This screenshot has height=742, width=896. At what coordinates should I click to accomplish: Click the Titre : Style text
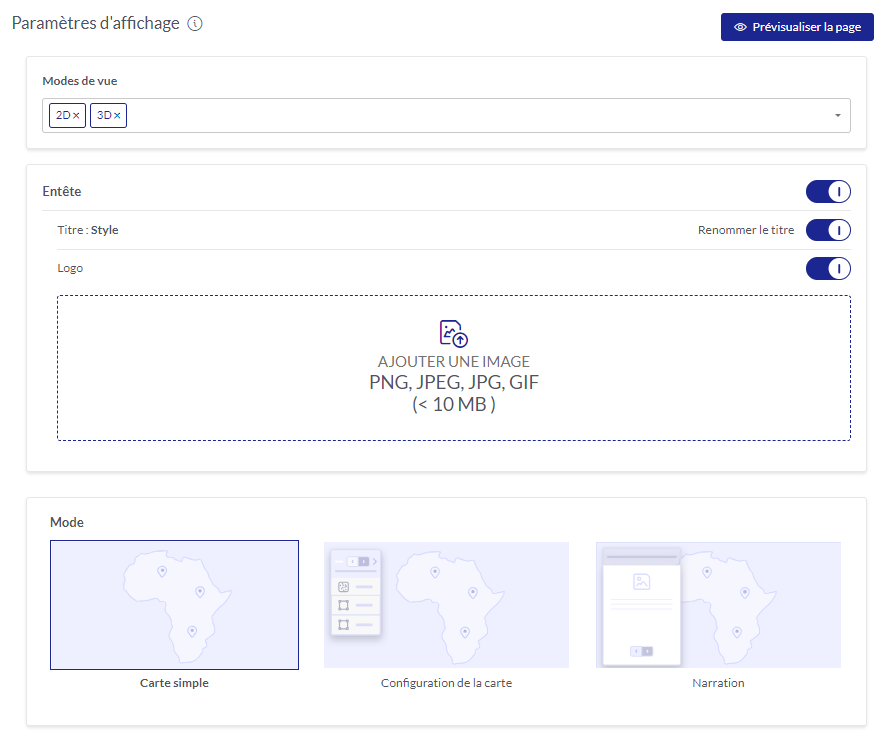pyautogui.click(x=88, y=230)
